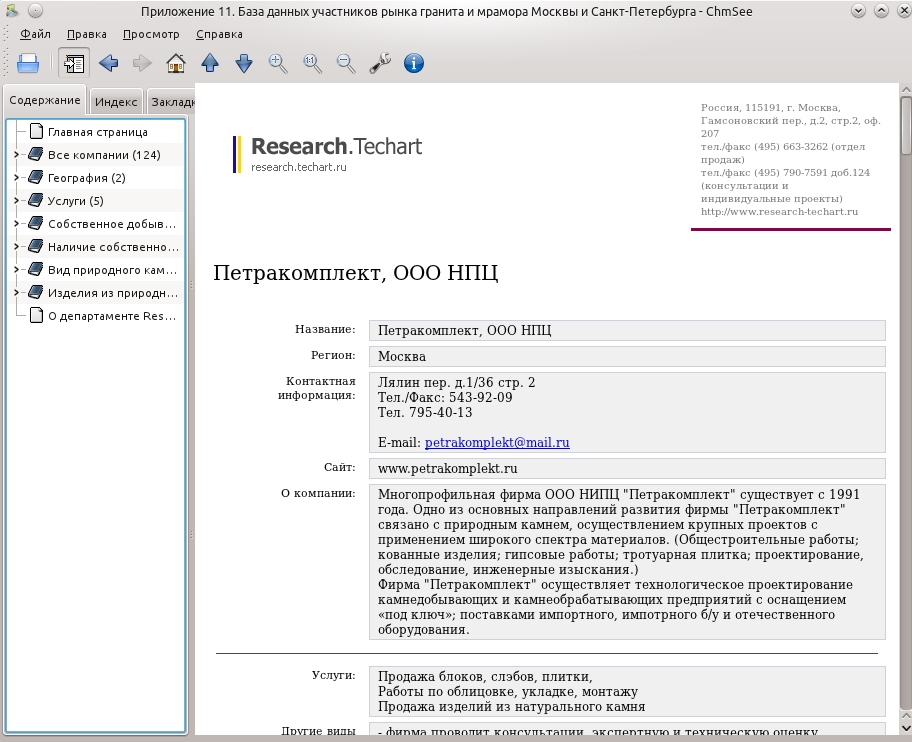Select Главная страница in contents tree
This screenshot has height=742, width=912.
(x=98, y=132)
